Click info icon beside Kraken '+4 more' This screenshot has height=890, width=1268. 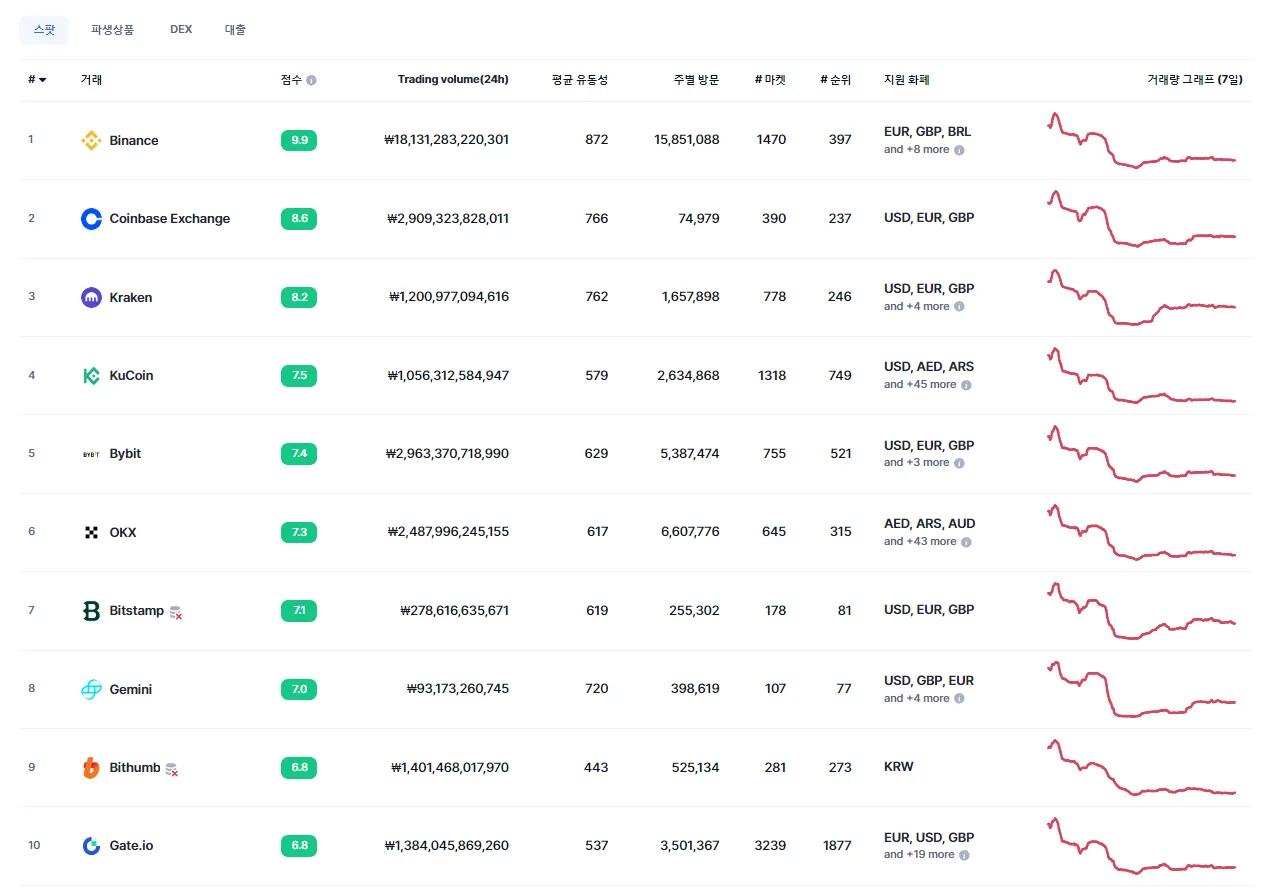coord(959,307)
